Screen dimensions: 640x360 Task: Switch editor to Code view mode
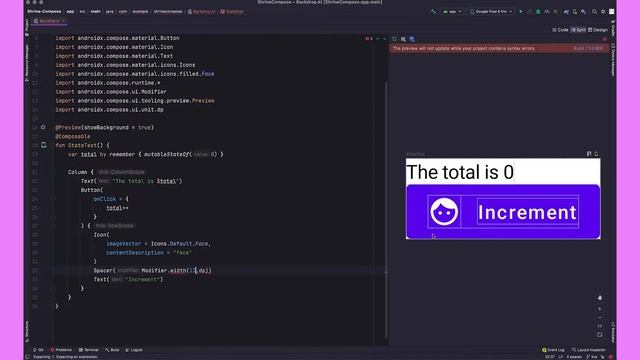point(560,30)
